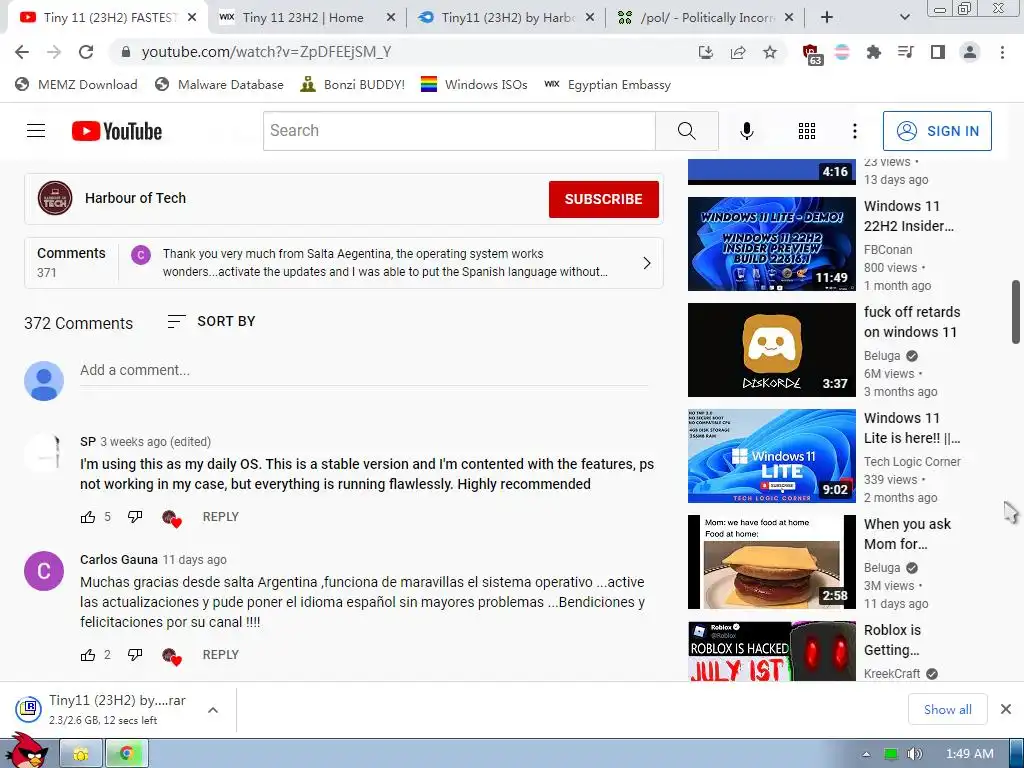Open the Bonzi BUDDY! bookmark

[353, 84]
